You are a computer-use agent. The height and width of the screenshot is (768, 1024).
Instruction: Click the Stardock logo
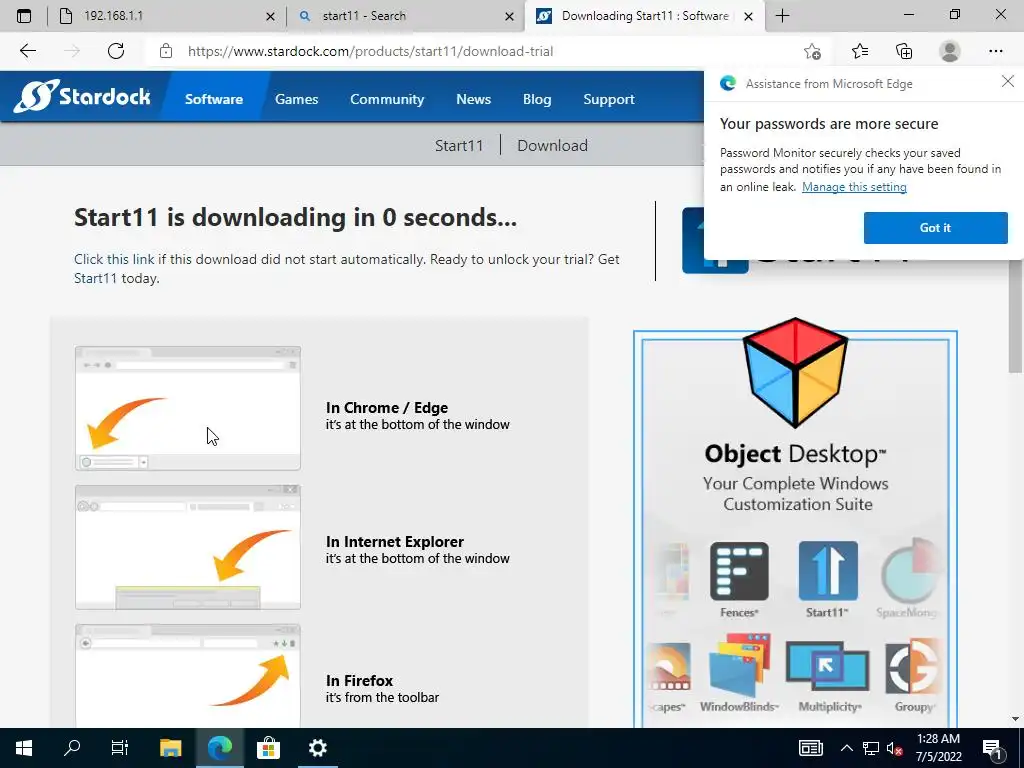click(82, 97)
